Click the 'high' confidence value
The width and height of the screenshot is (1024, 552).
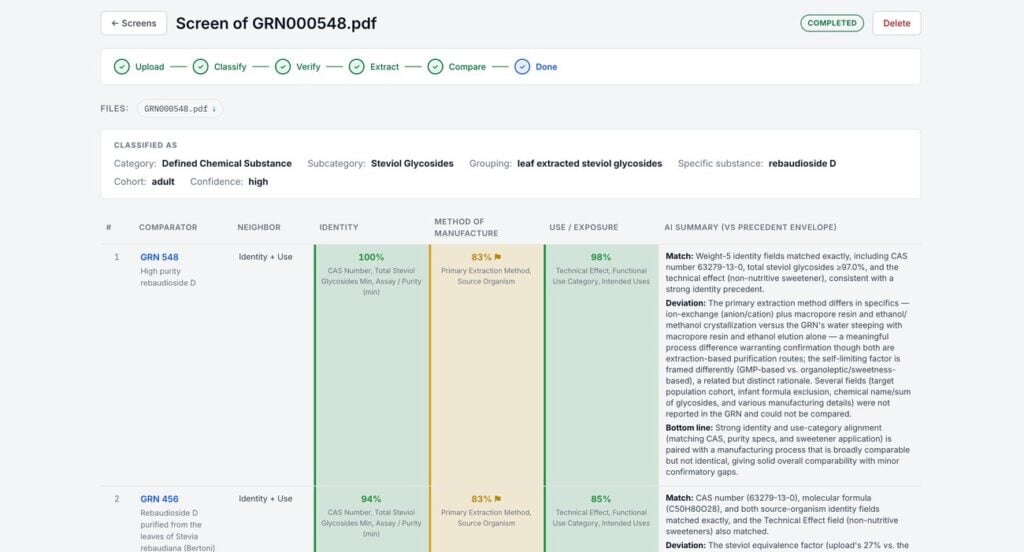[x=258, y=182]
